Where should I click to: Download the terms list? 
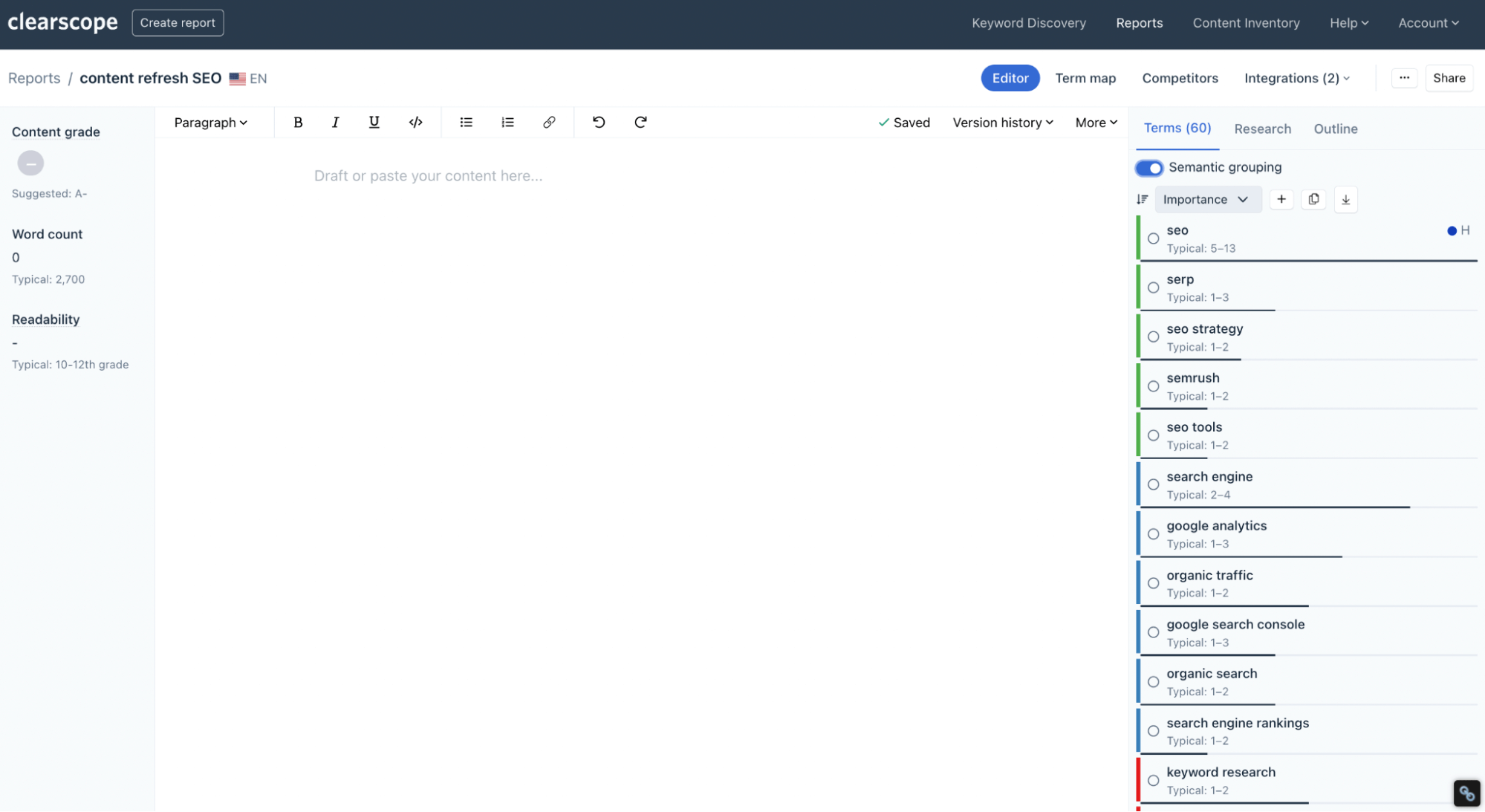coord(1345,199)
